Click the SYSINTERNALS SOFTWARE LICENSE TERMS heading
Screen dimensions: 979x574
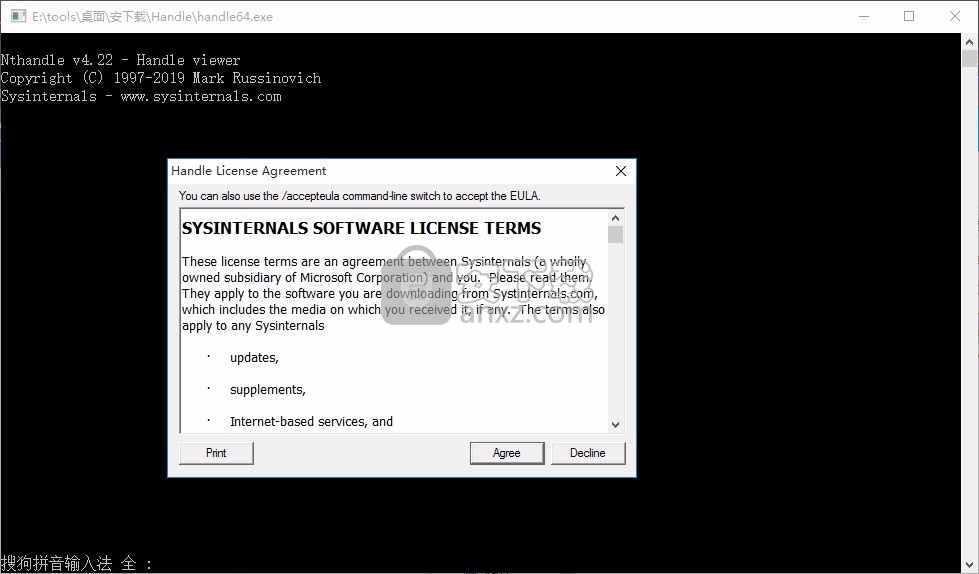click(x=362, y=229)
